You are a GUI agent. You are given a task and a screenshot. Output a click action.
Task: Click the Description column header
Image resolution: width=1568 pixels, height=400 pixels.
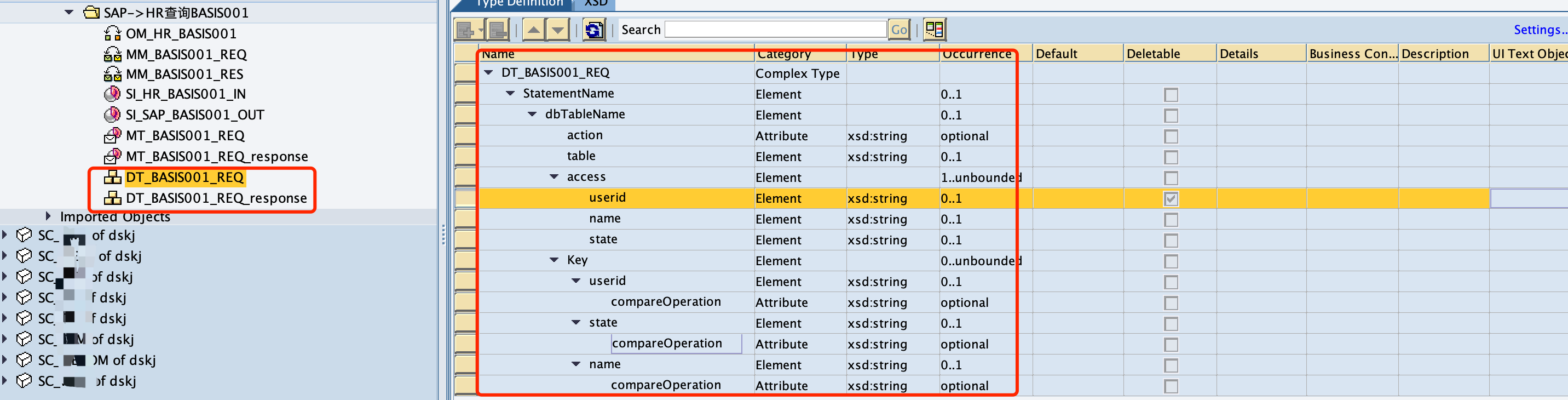pos(1443,54)
